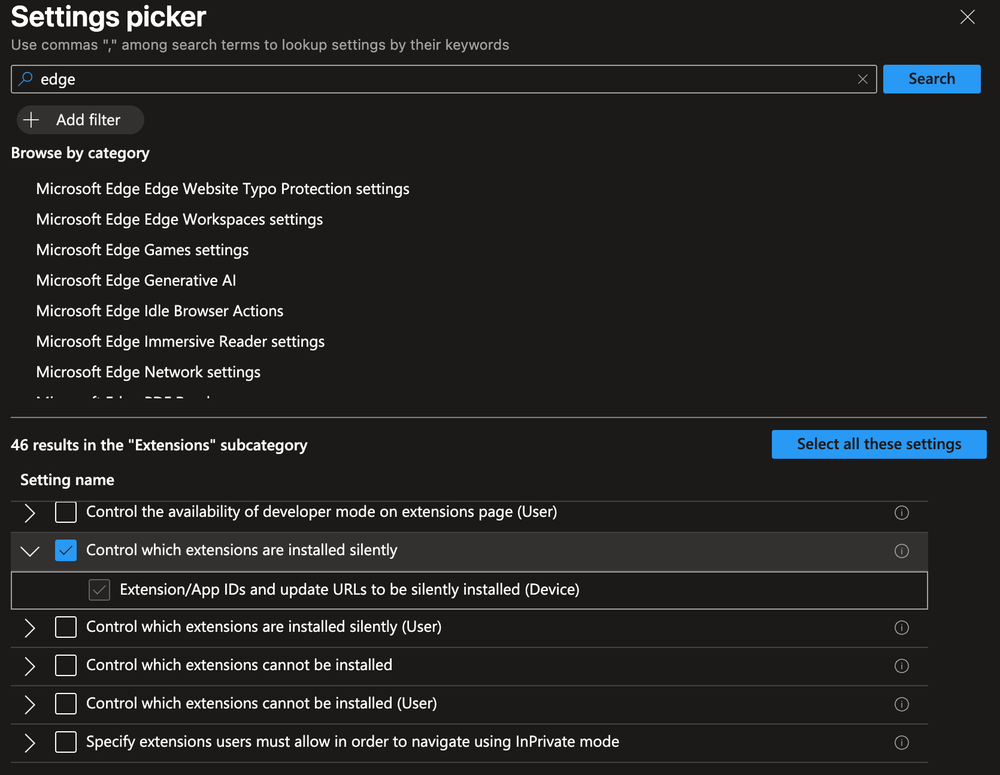Image resolution: width=1000 pixels, height=775 pixels.
Task: Click info icon for InPrivate mode setting
Action: 901,742
